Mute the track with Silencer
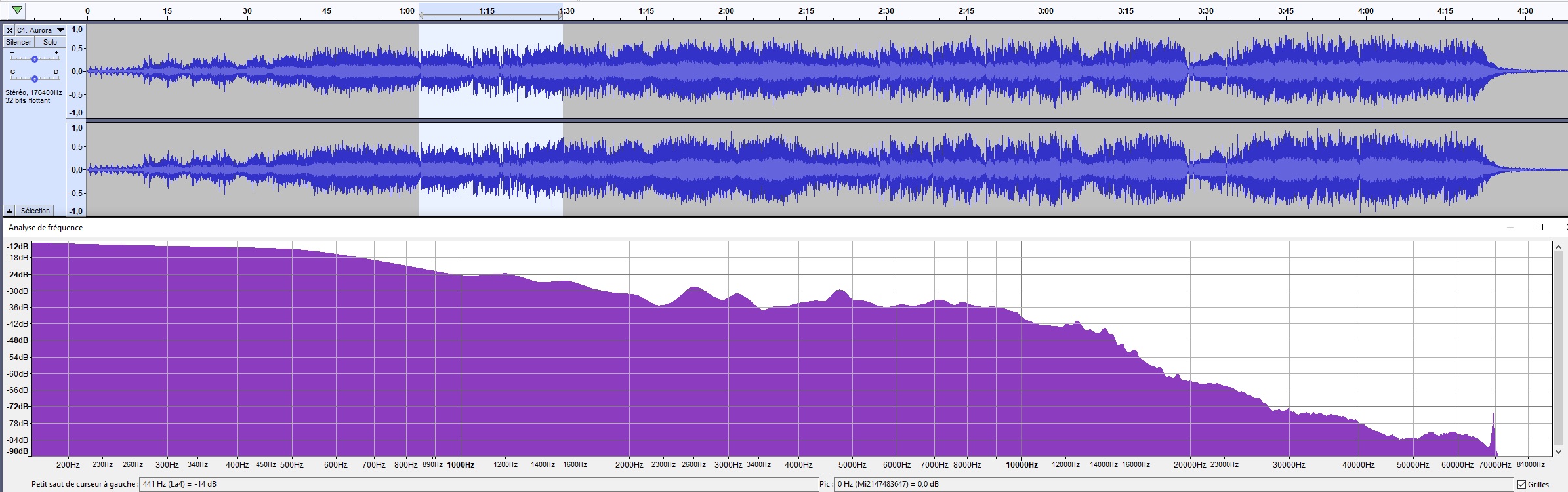The width and height of the screenshot is (1568, 492). [18, 42]
